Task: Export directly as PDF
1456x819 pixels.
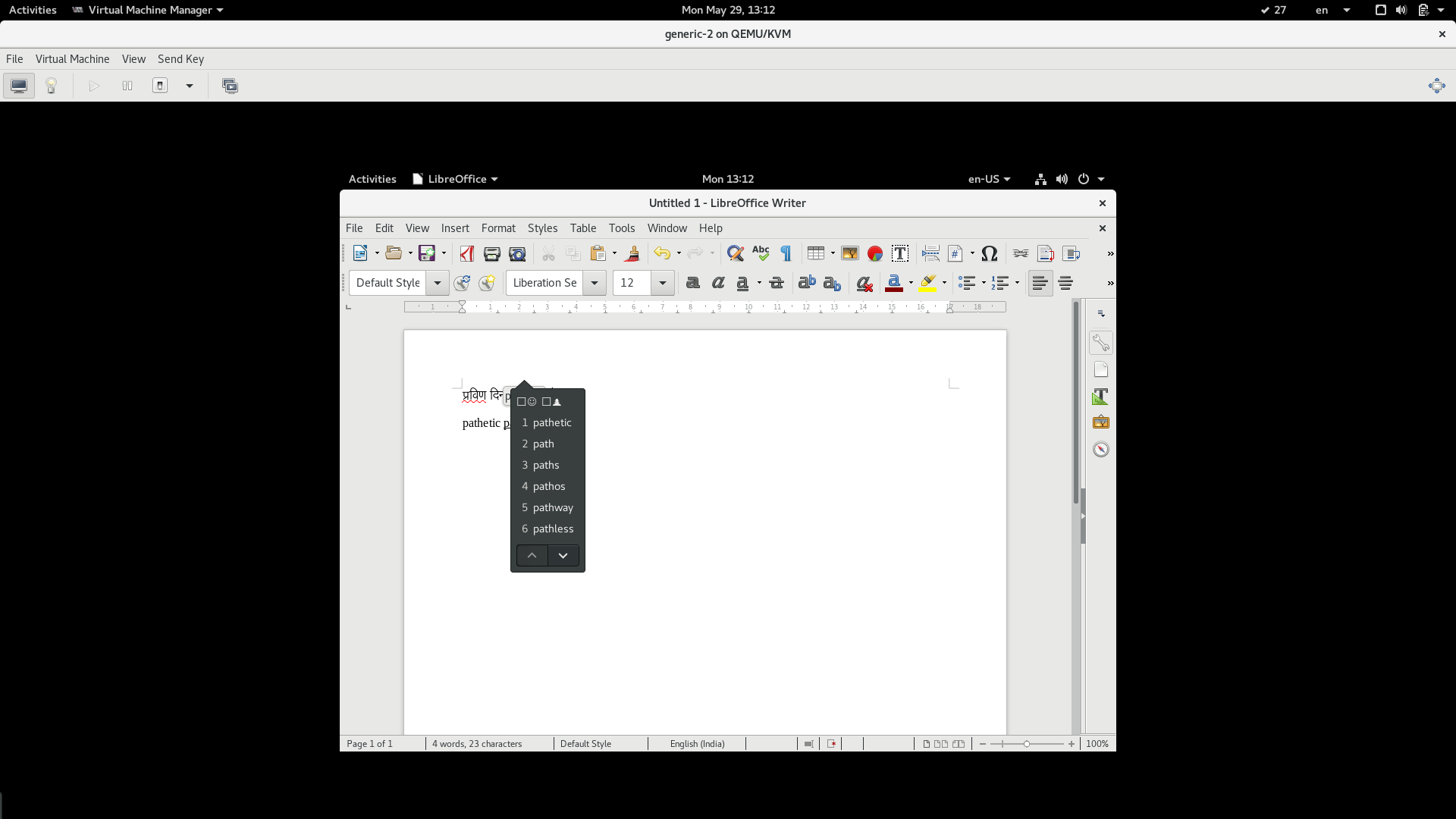Action: pyautogui.click(x=466, y=253)
